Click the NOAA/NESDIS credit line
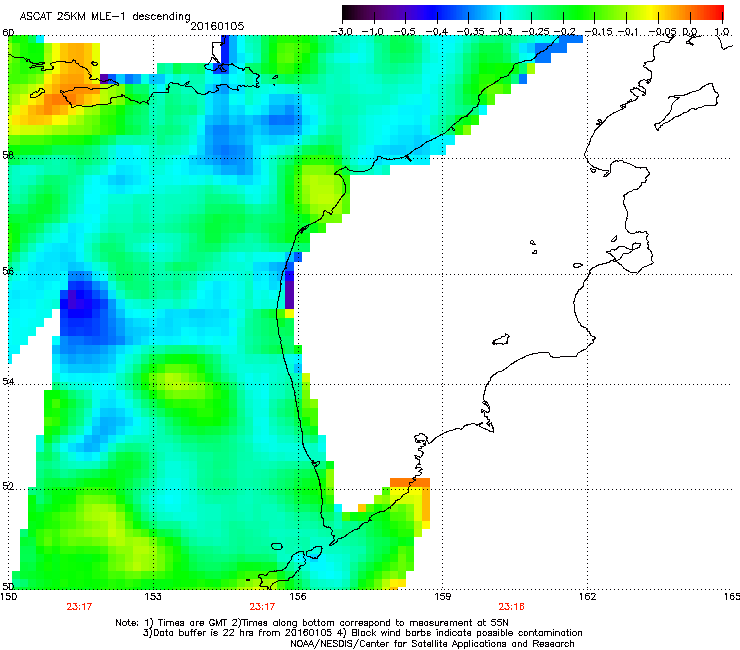 click(432, 644)
